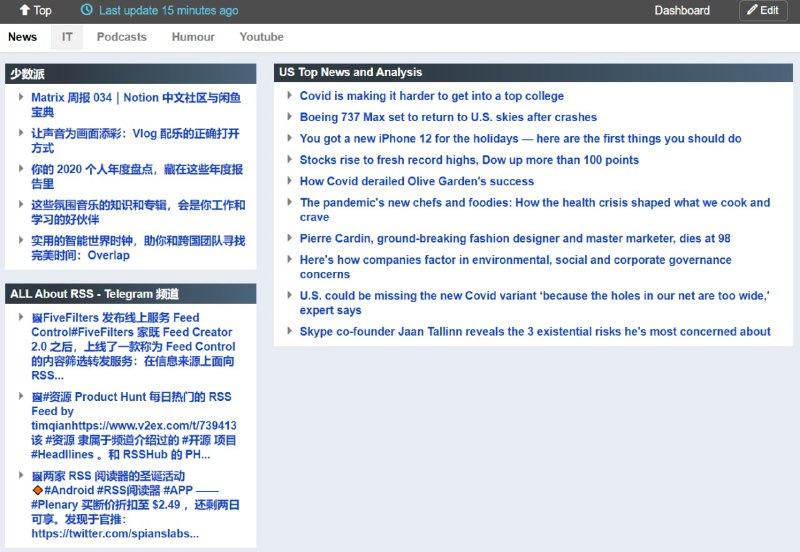This screenshot has height=552, width=800.
Task: Click the Last update 15 minutes ago link
Action: (x=168, y=10)
